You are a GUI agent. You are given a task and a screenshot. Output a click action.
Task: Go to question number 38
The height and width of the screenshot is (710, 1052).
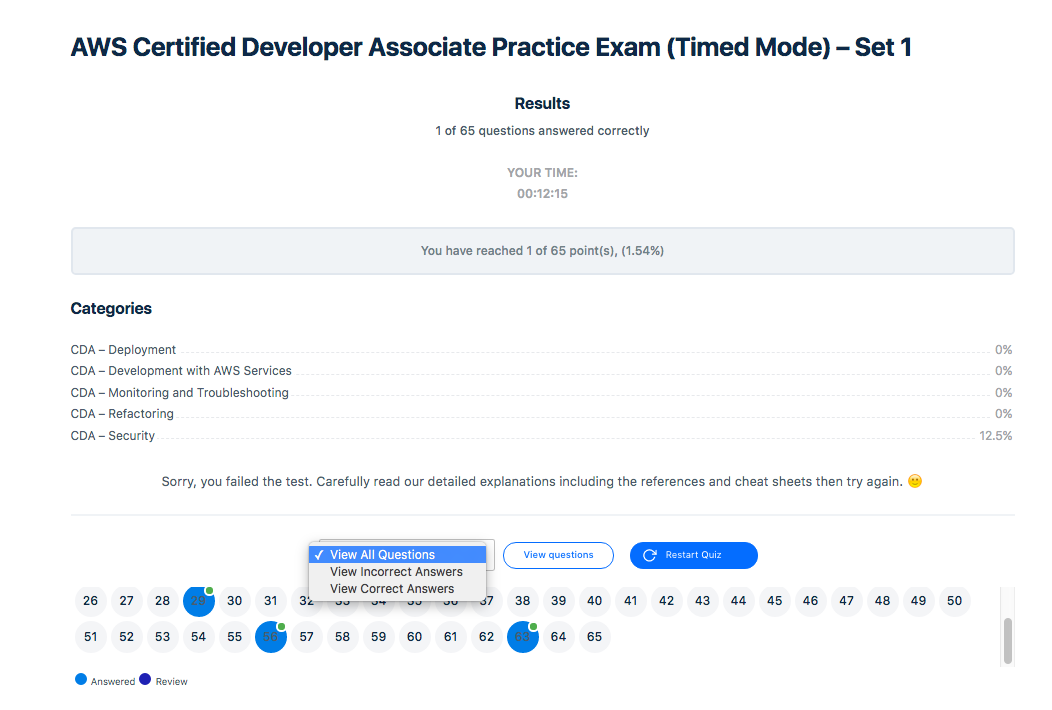click(523, 601)
